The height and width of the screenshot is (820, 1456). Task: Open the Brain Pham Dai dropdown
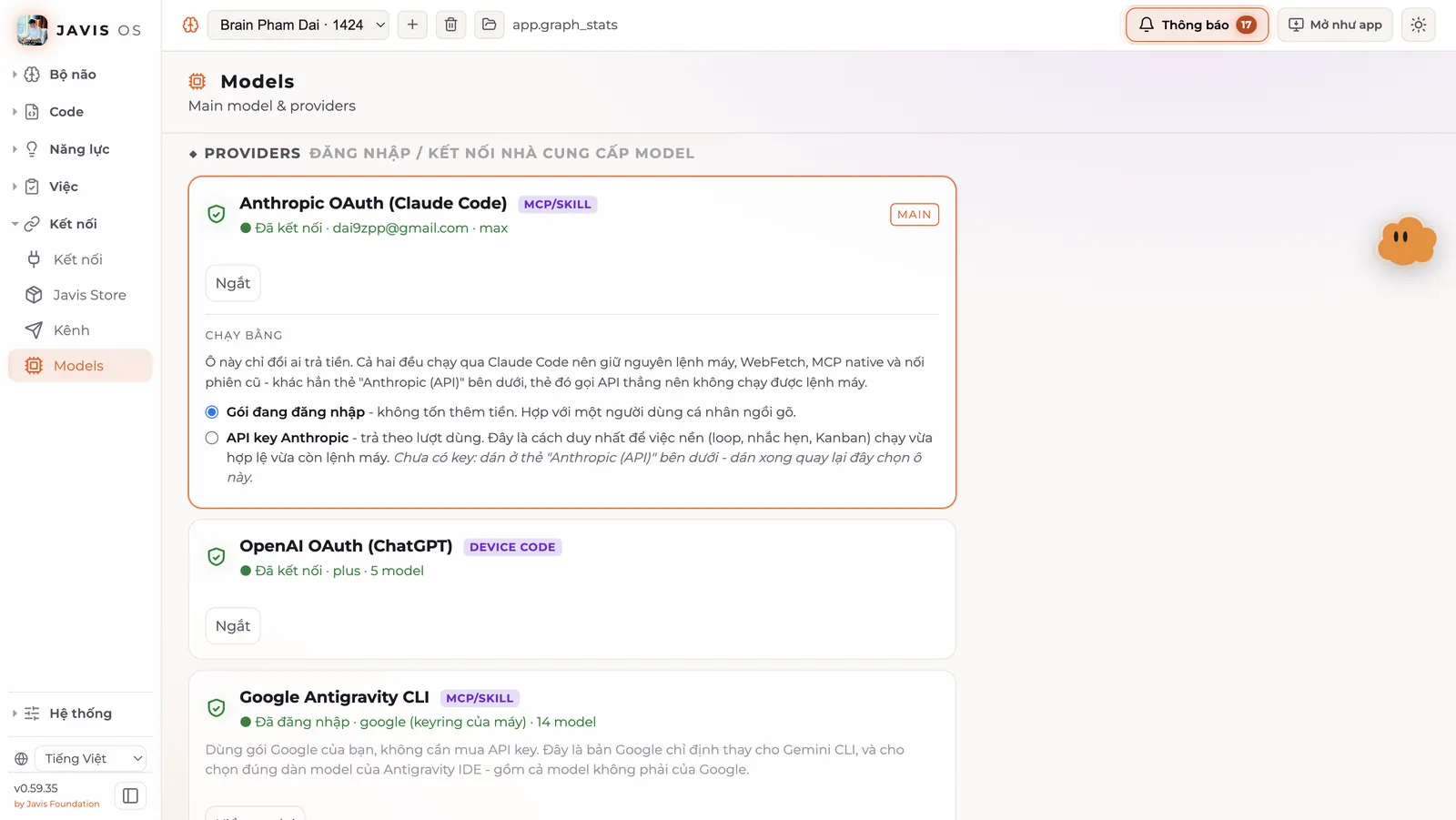coord(298,25)
